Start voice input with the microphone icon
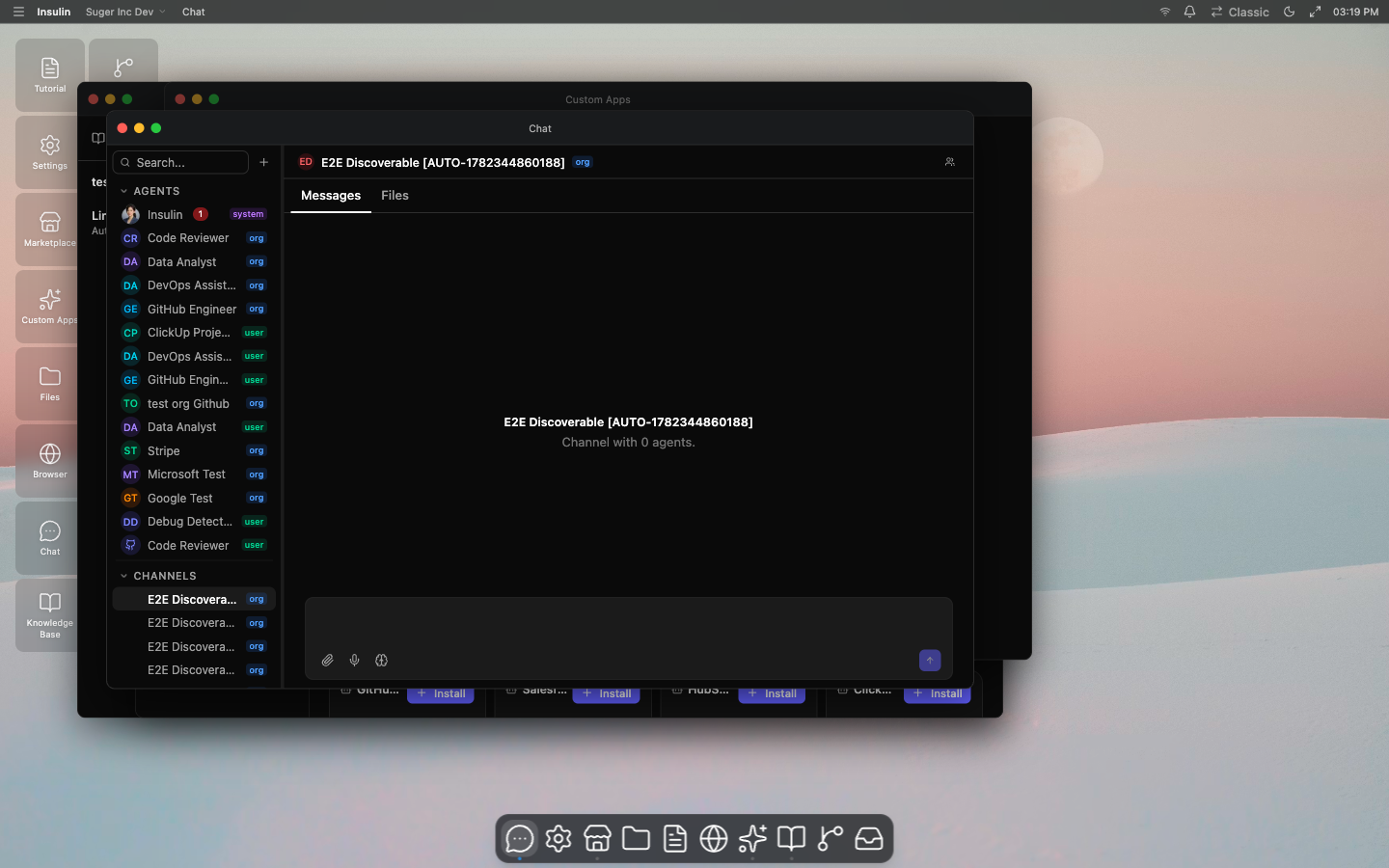The image size is (1389, 868). [x=354, y=661]
